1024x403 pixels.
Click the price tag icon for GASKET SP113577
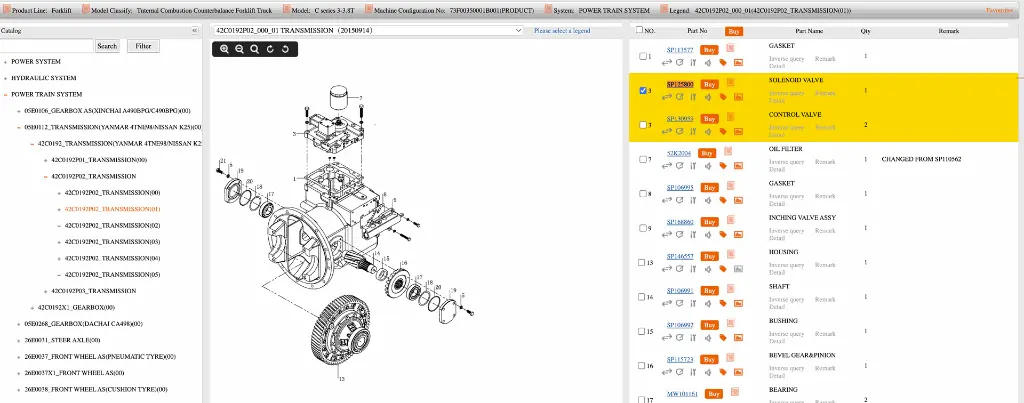pos(723,62)
